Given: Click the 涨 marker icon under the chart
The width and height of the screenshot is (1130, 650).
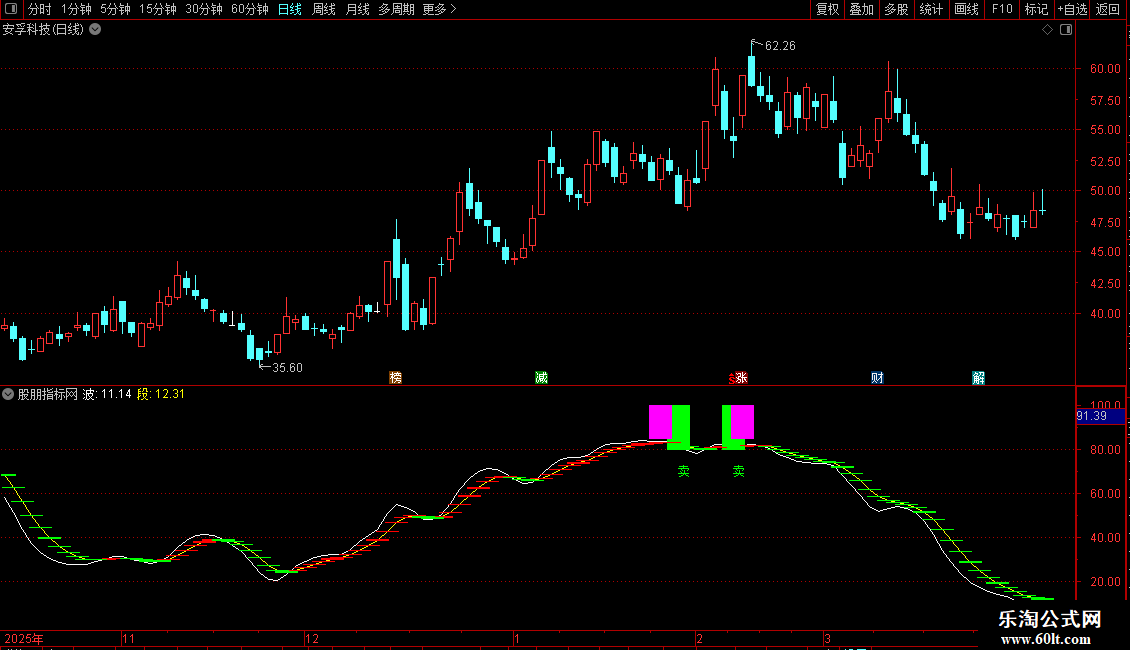Looking at the screenshot, I should [740, 378].
